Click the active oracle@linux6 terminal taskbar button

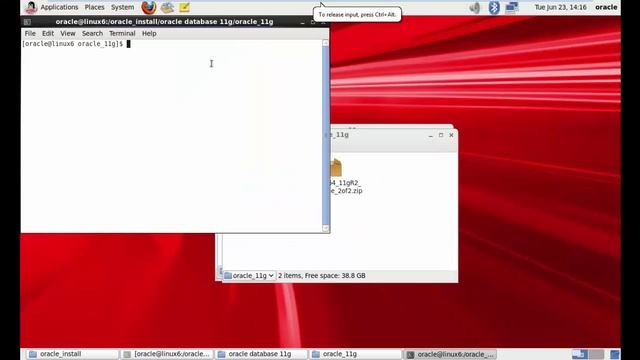451,354
